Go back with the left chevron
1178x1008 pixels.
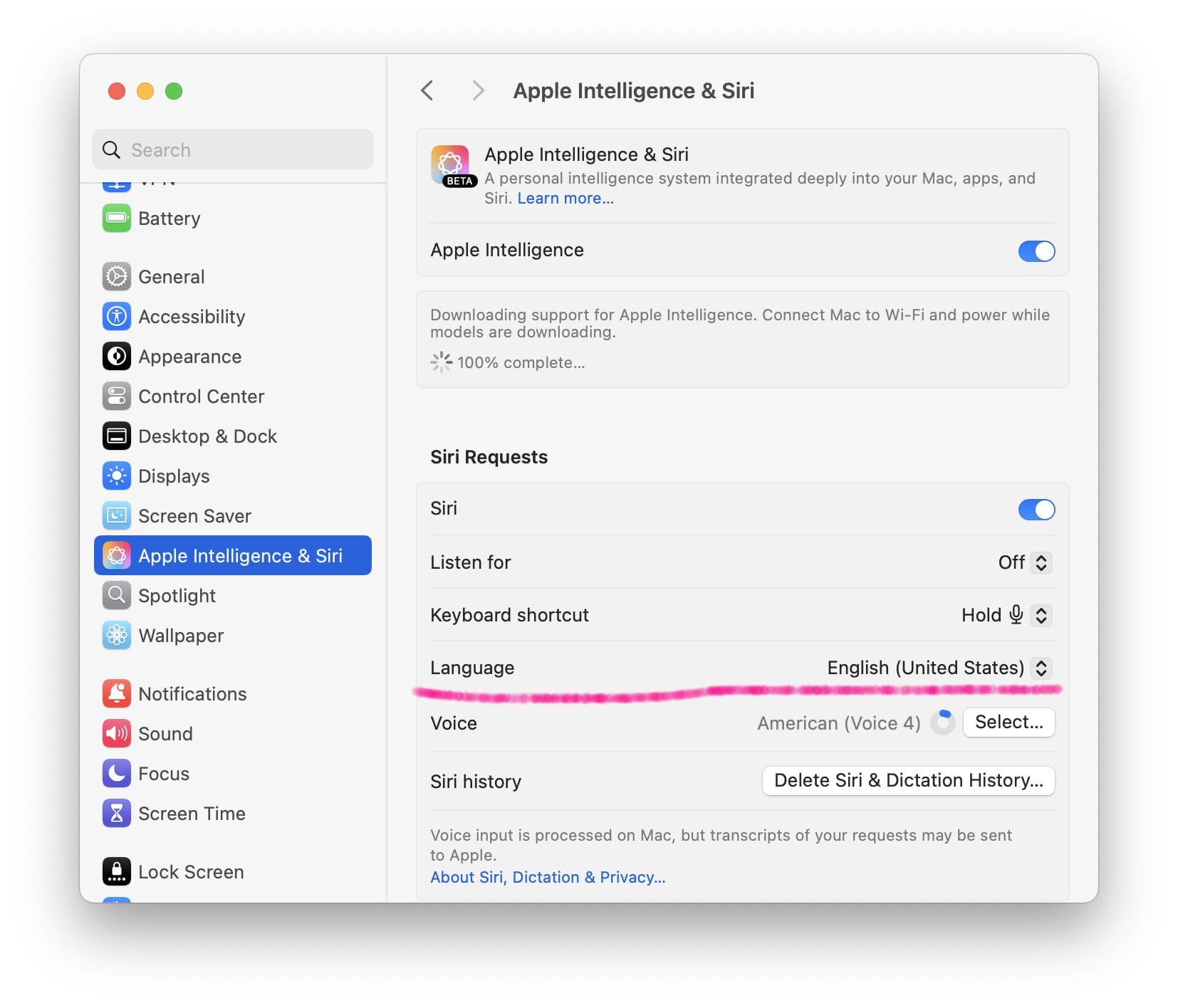point(427,91)
